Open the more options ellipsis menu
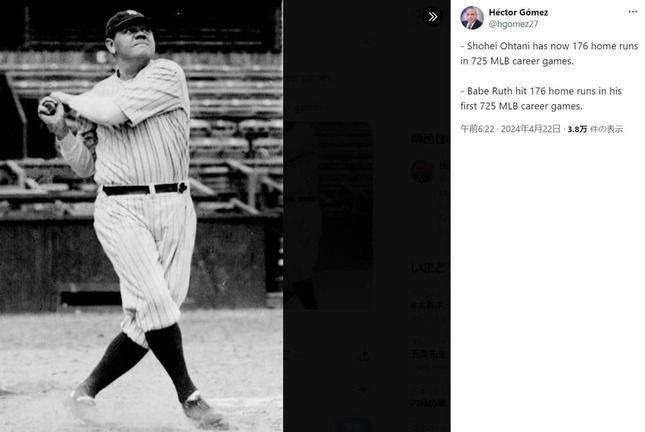Viewport: 645px width, 432px height. tap(631, 12)
